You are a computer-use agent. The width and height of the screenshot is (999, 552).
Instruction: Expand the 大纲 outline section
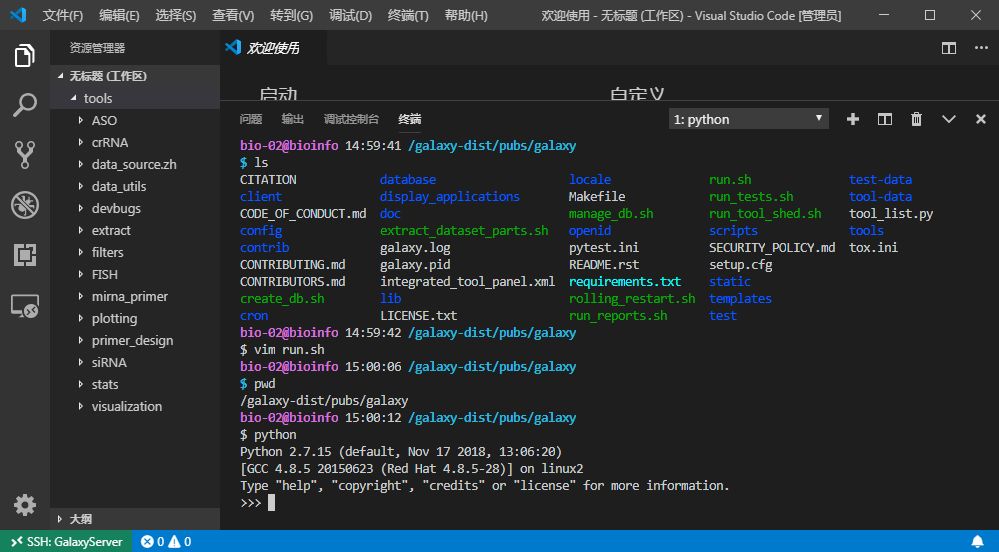point(135,519)
